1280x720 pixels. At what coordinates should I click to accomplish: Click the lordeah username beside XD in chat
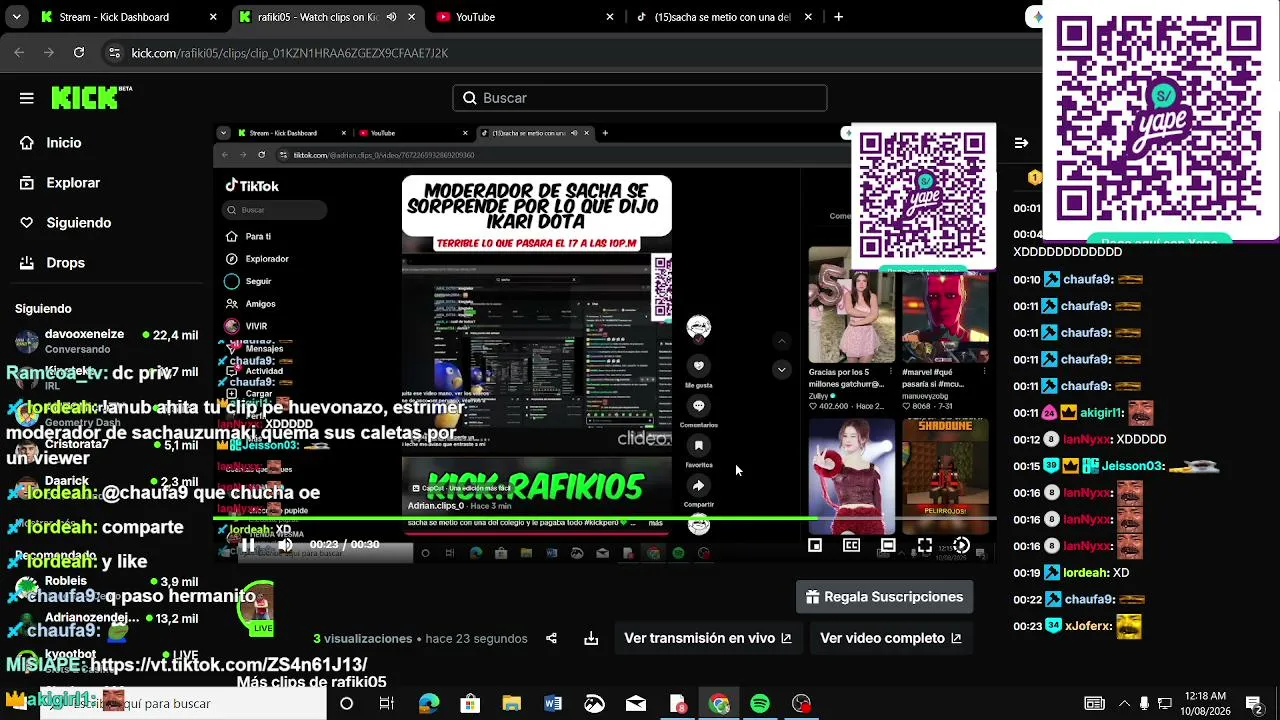[1086, 573]
